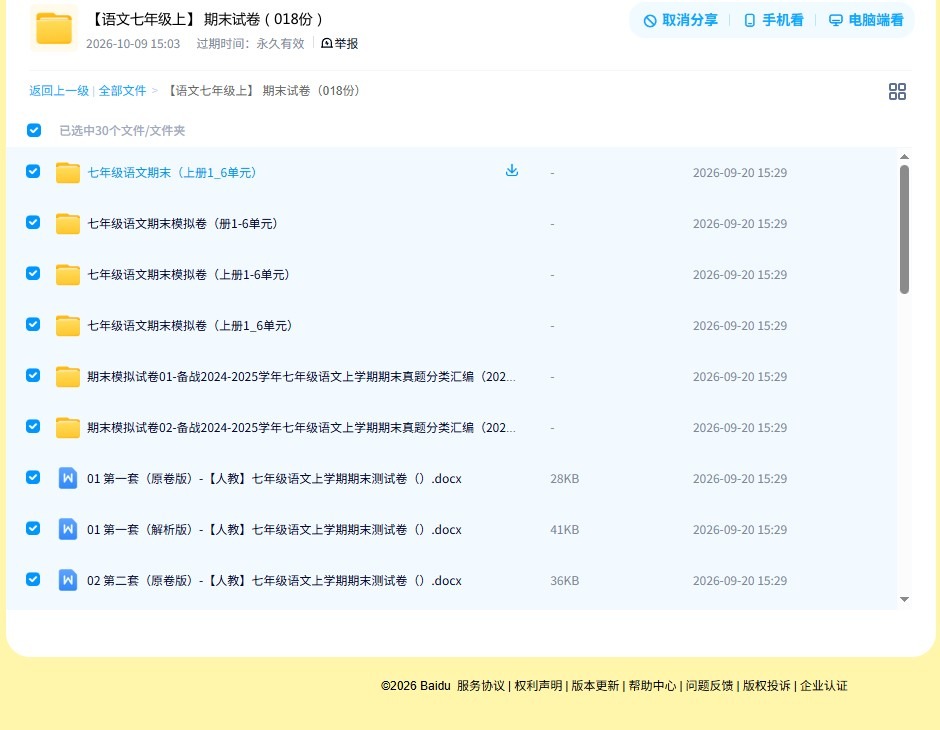940x730 pixels.
Task: Open 权利声明 footer link
Action: [x=538, y=686]
